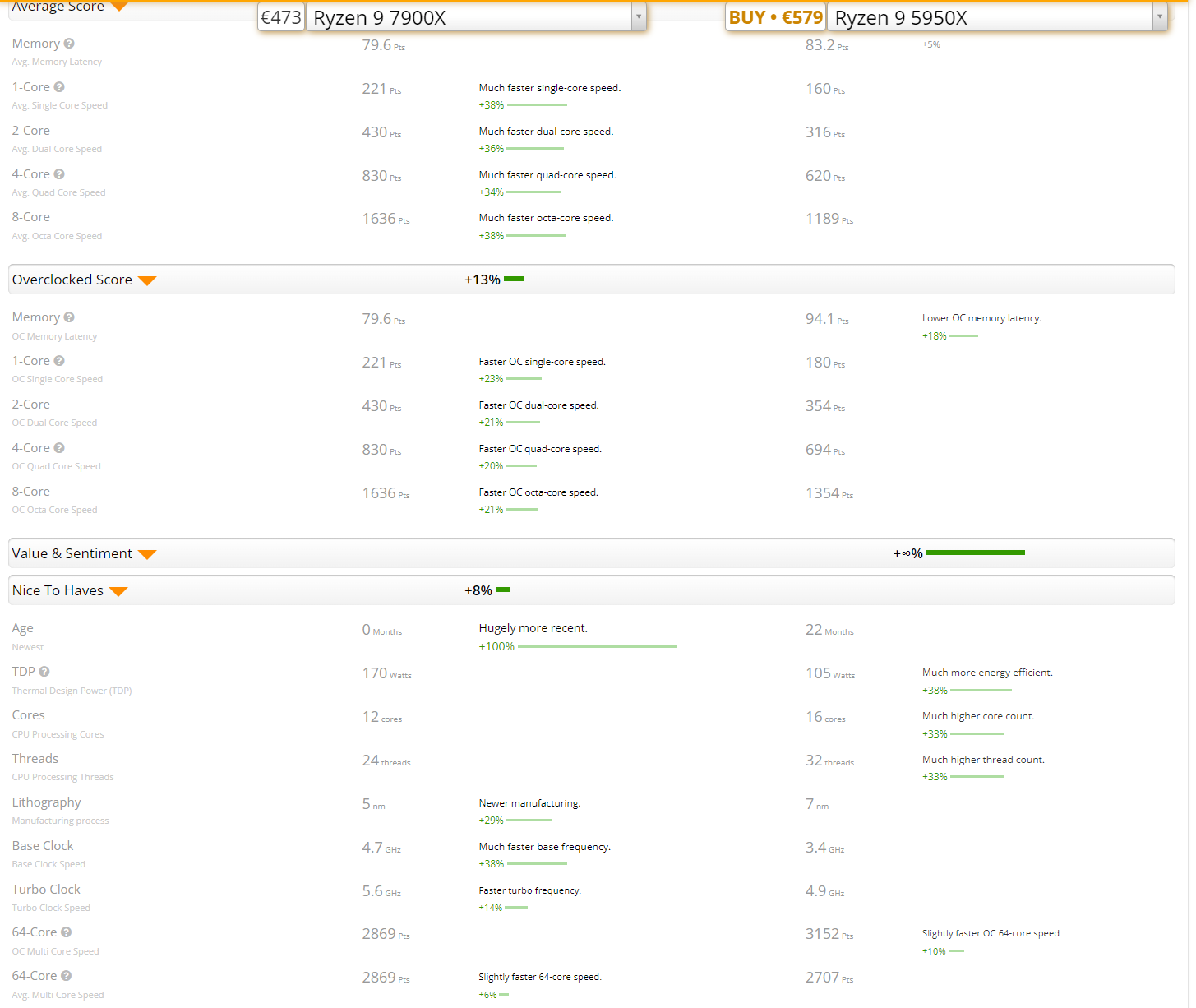
Task: Collapse the Overclocked Score section
Action: [x=147, y=280]
